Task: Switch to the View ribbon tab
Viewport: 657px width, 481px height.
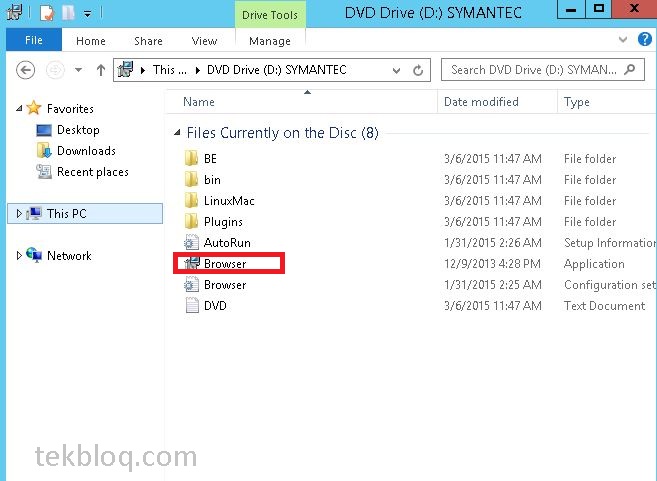Action: [x=204, y=41]
